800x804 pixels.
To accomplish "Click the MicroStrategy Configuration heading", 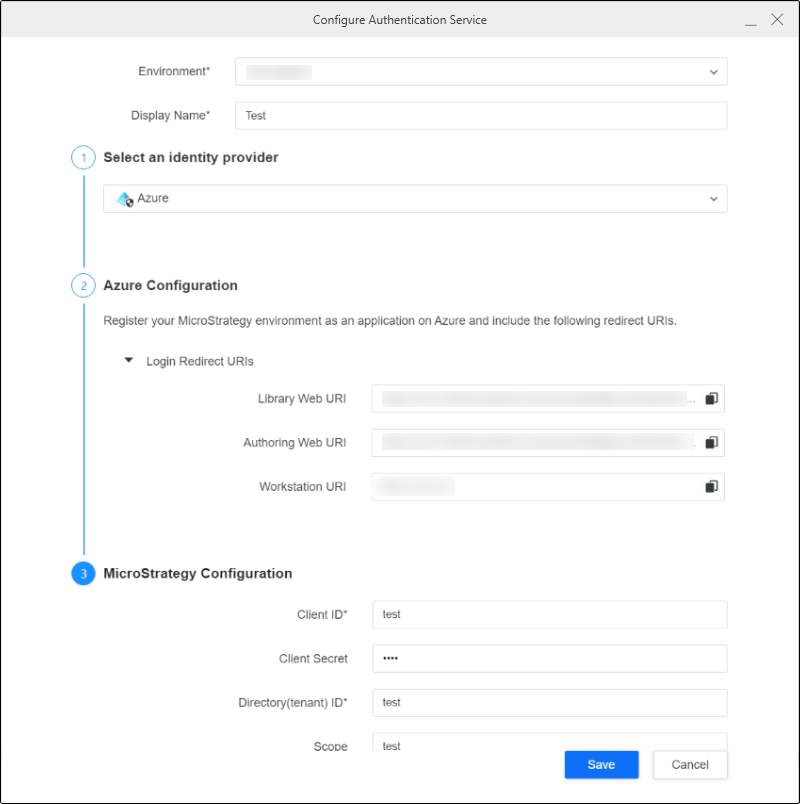I will click(x=198, y=574).
